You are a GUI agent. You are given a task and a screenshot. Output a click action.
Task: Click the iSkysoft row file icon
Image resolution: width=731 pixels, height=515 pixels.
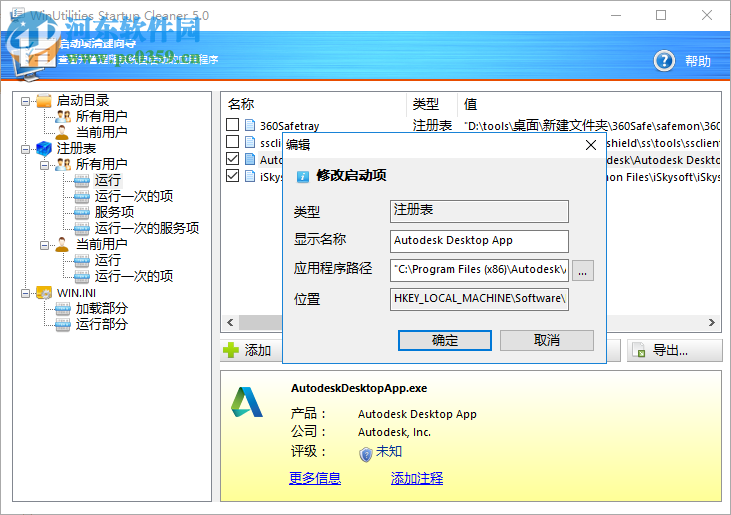click(250, 176)
